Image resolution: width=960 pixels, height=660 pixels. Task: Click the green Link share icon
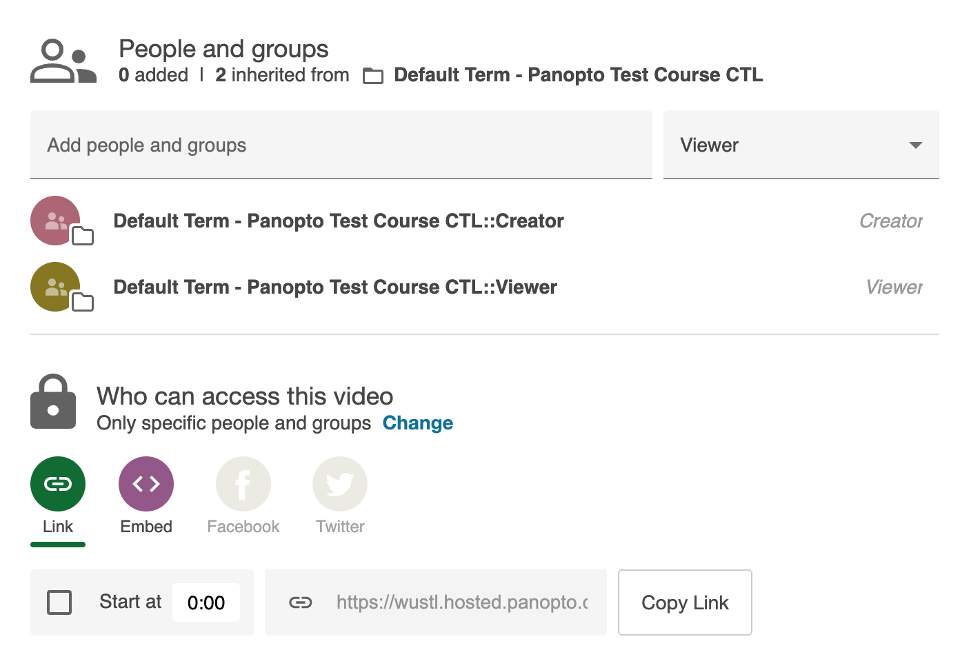58,484
